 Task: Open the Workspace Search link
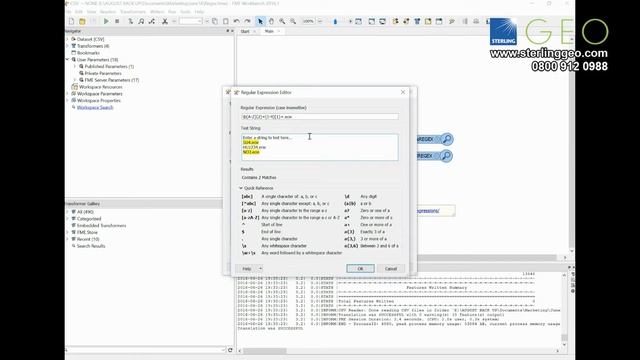coord(95,107)
